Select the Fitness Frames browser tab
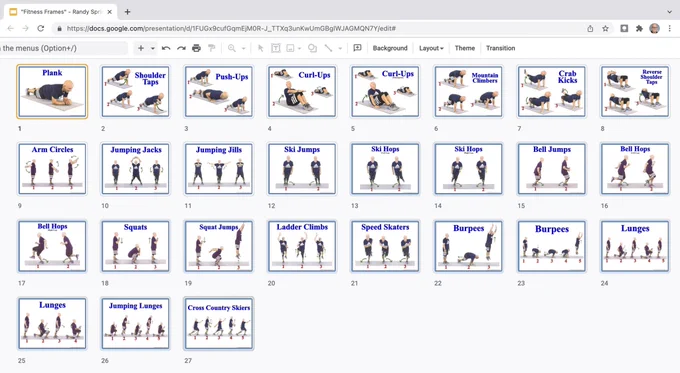Screen dimensions: 680x373 point(60,12)
